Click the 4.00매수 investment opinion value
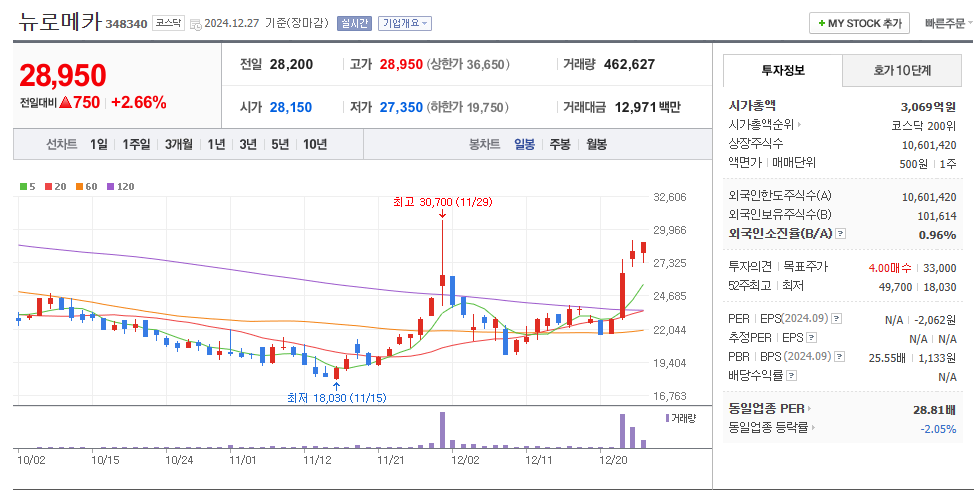Screen dimensions: 979x490 (x=890, y=268)
